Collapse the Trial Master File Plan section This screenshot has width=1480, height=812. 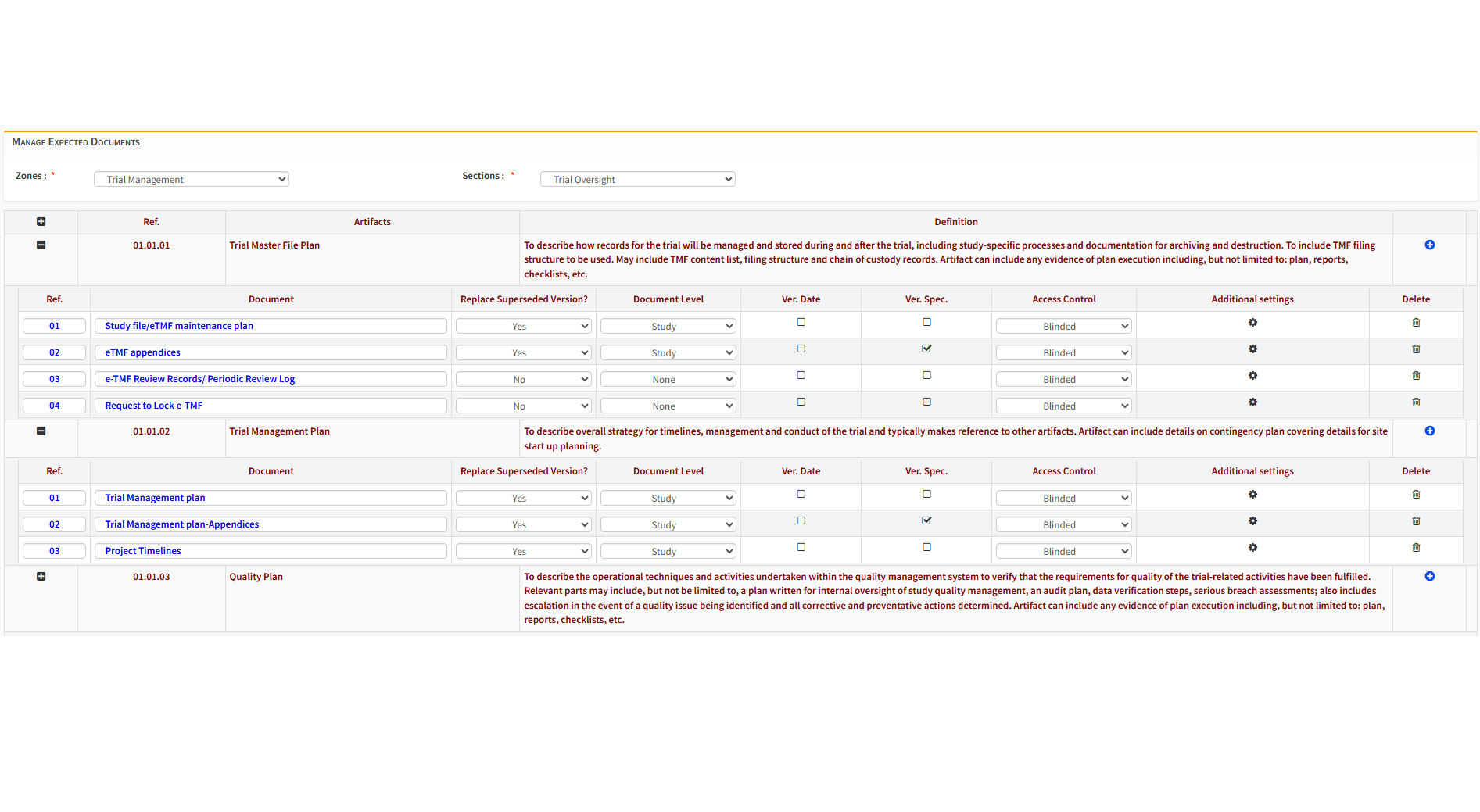click(41, 245)
